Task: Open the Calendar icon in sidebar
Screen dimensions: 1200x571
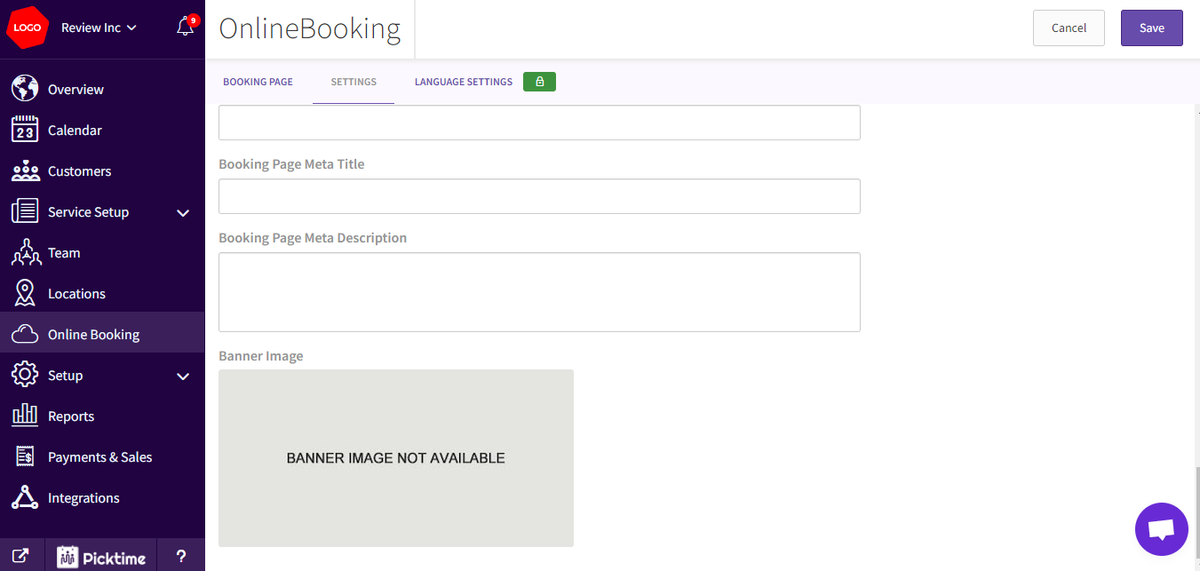Action: 25,130
